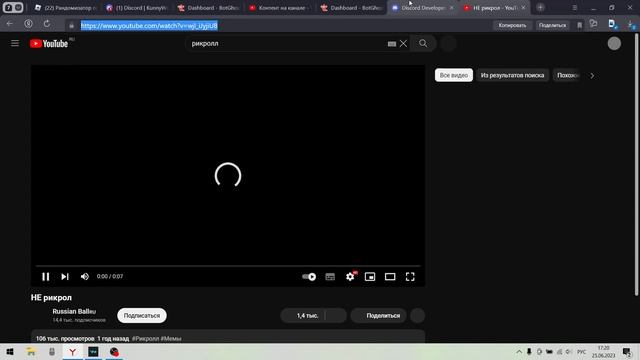This screenshot has height=360, width=640.
Task: Select the Похожие chip
Action: pyautogui.click(x=568, y=76)
